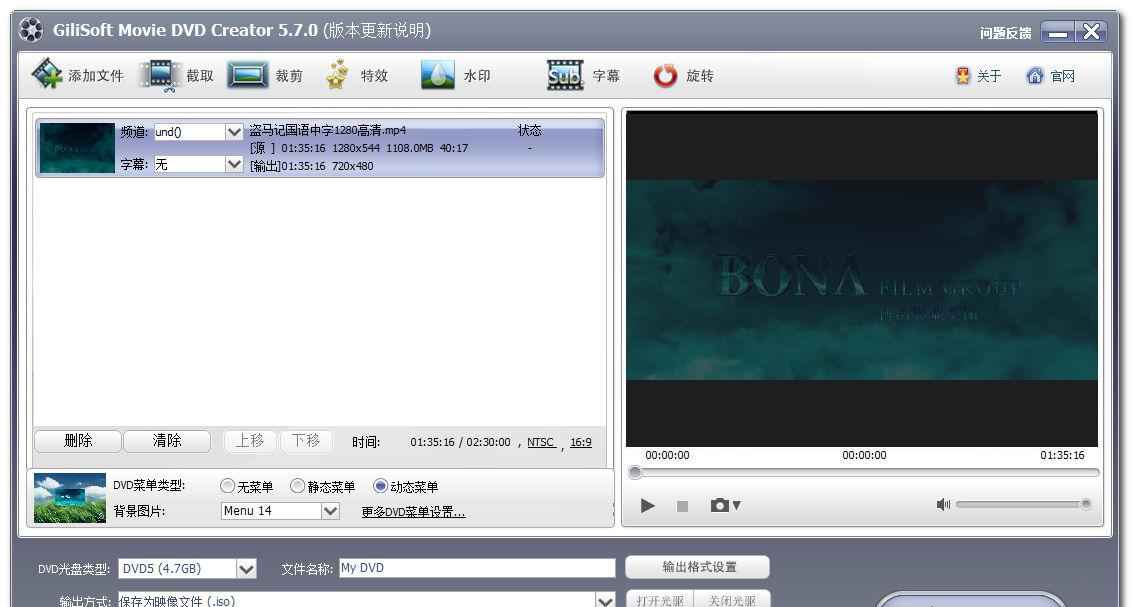Minimize the GiliSoft window
This screenshot has width=1131, height=607.
(x=1058, y=32)
